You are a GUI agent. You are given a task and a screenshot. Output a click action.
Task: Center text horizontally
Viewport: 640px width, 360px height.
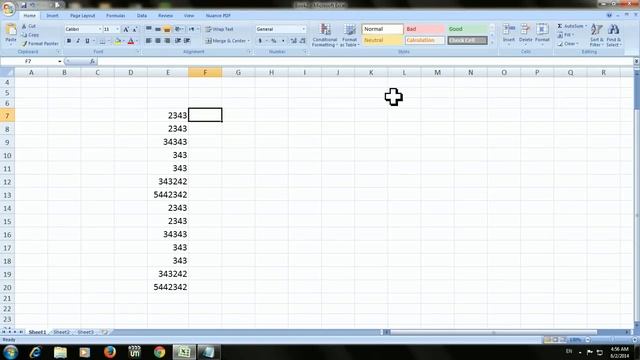[x=158, y=41]
